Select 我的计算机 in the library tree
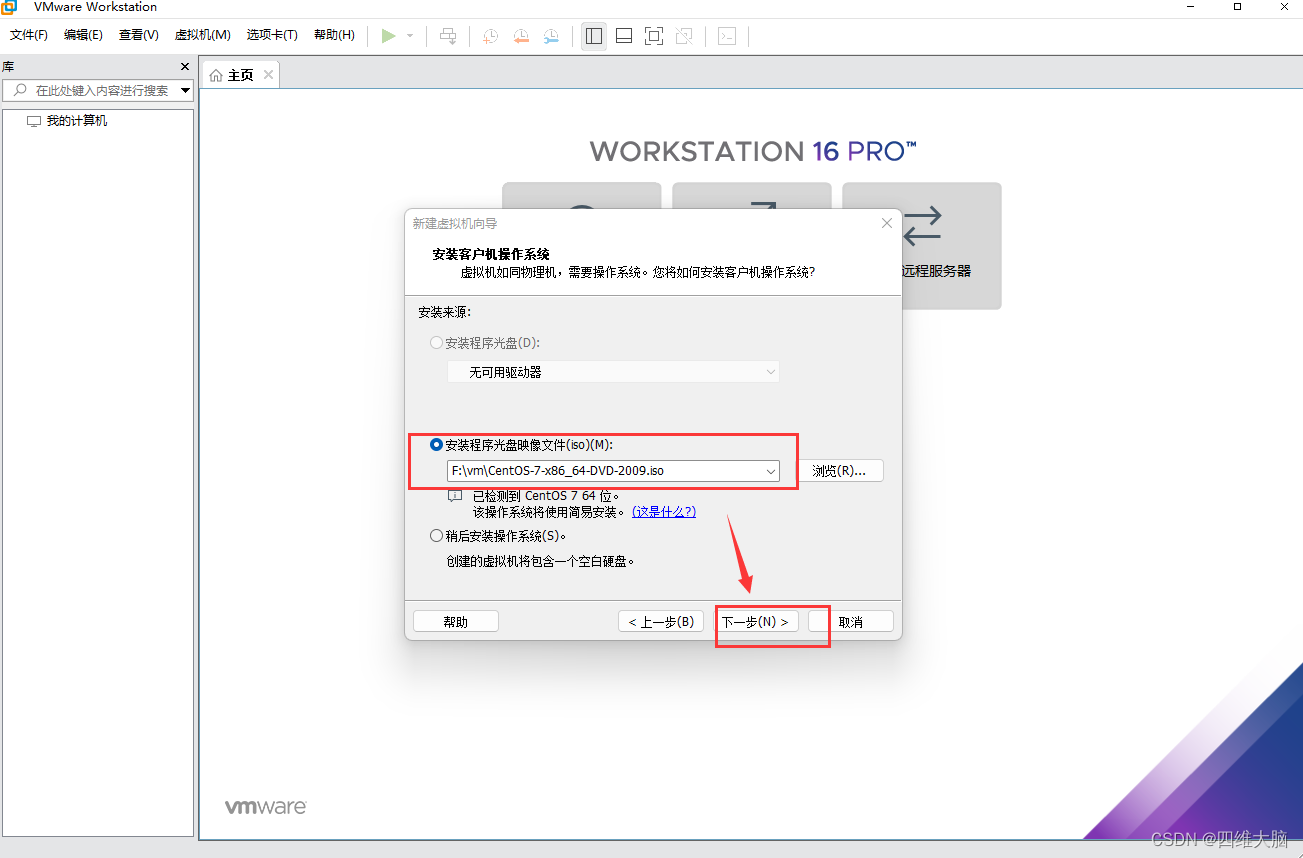The width and height of the screenshot is (1303, 858). [x=77, y=121]
